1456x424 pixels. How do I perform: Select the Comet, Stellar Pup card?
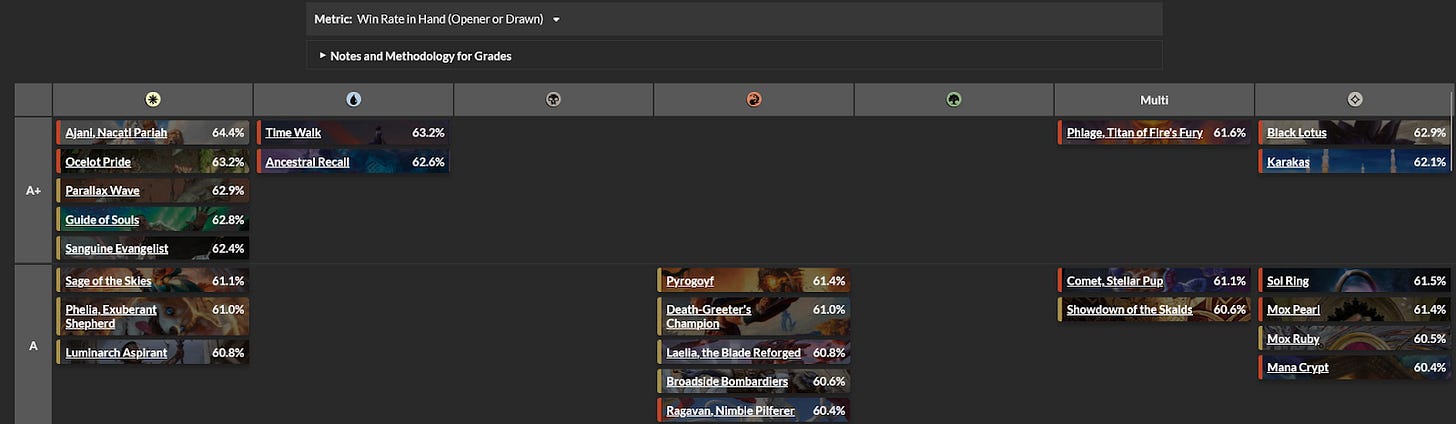pos(1154,281)
